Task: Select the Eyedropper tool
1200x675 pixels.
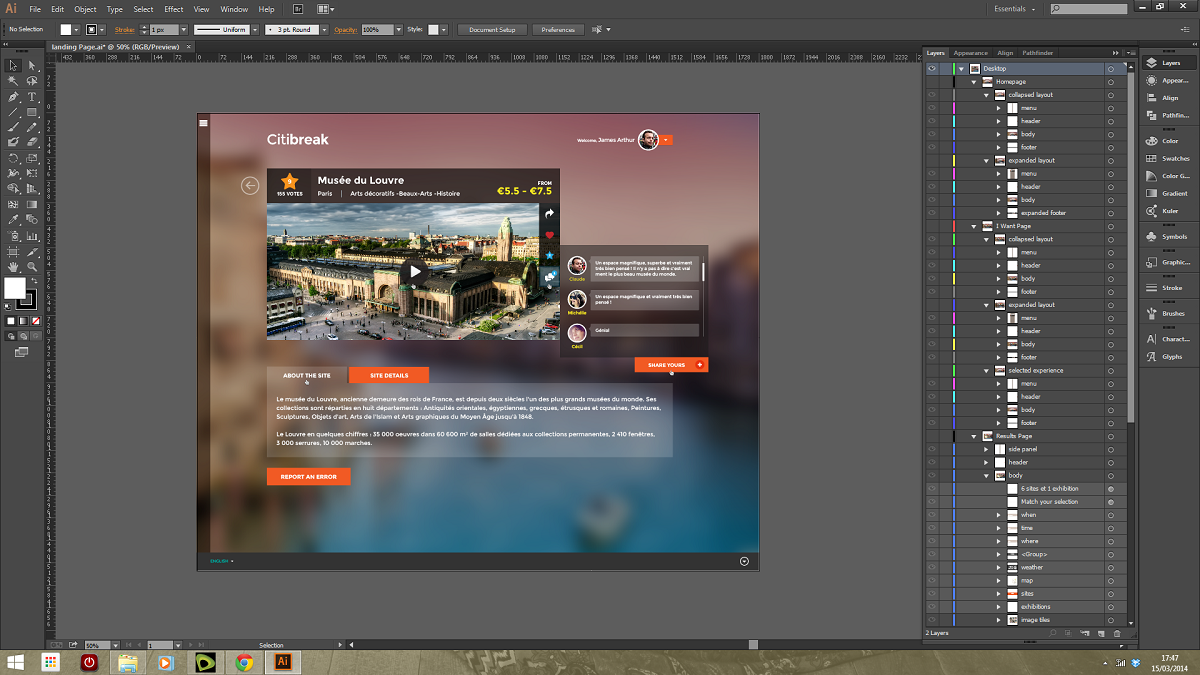Action: (x=14, y=219)
